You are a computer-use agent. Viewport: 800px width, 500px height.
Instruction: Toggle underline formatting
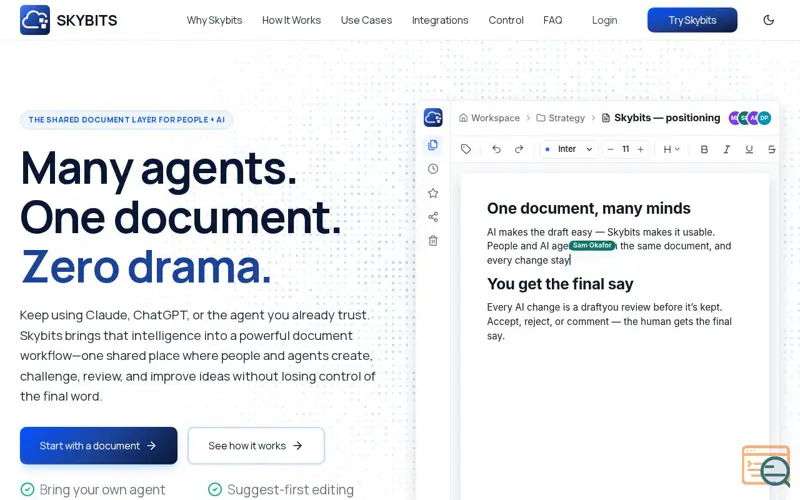pyautogui.click(x=749, y=149)
